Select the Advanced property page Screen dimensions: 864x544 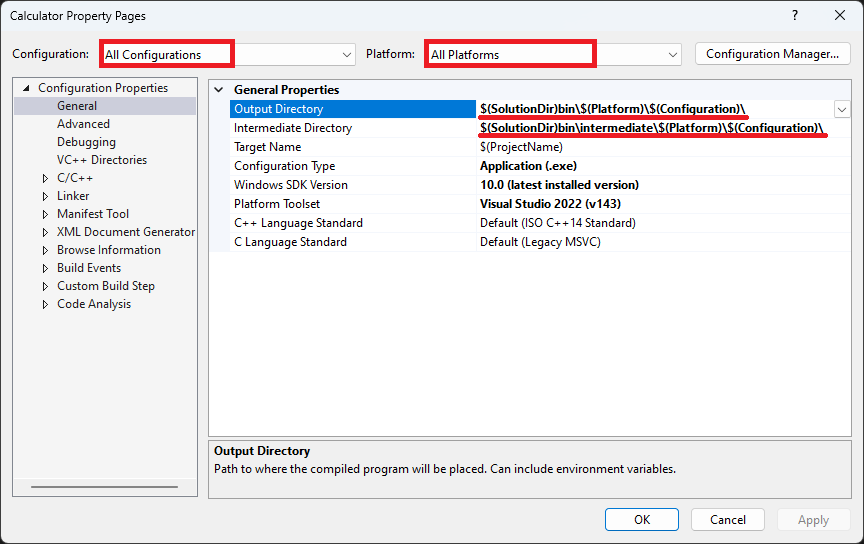[x=83, y=124]
